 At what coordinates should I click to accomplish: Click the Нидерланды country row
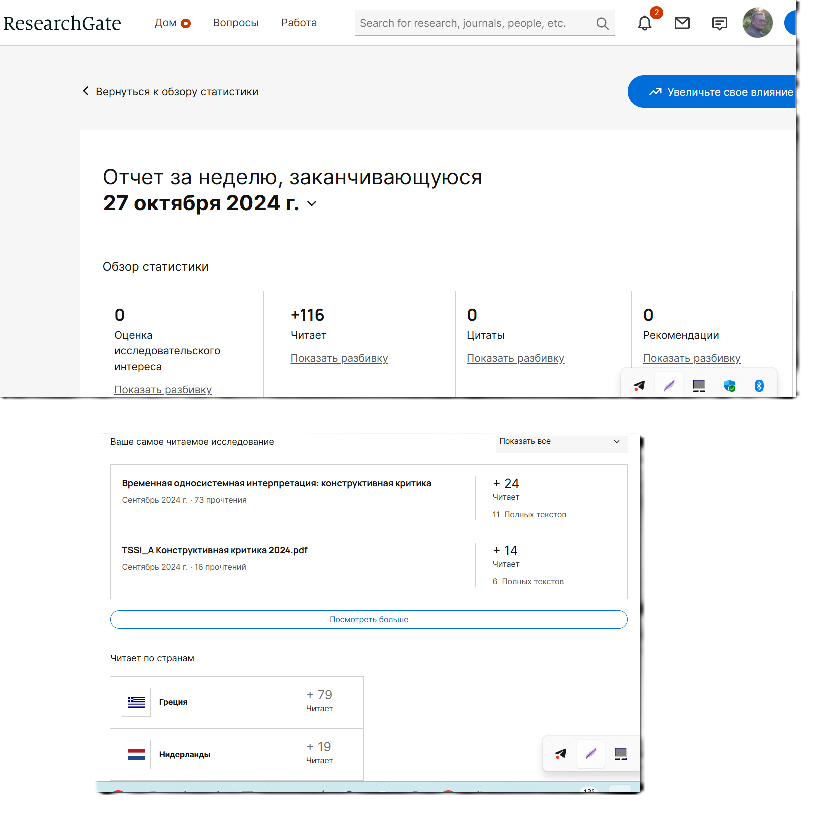click(x=237, y=755)
